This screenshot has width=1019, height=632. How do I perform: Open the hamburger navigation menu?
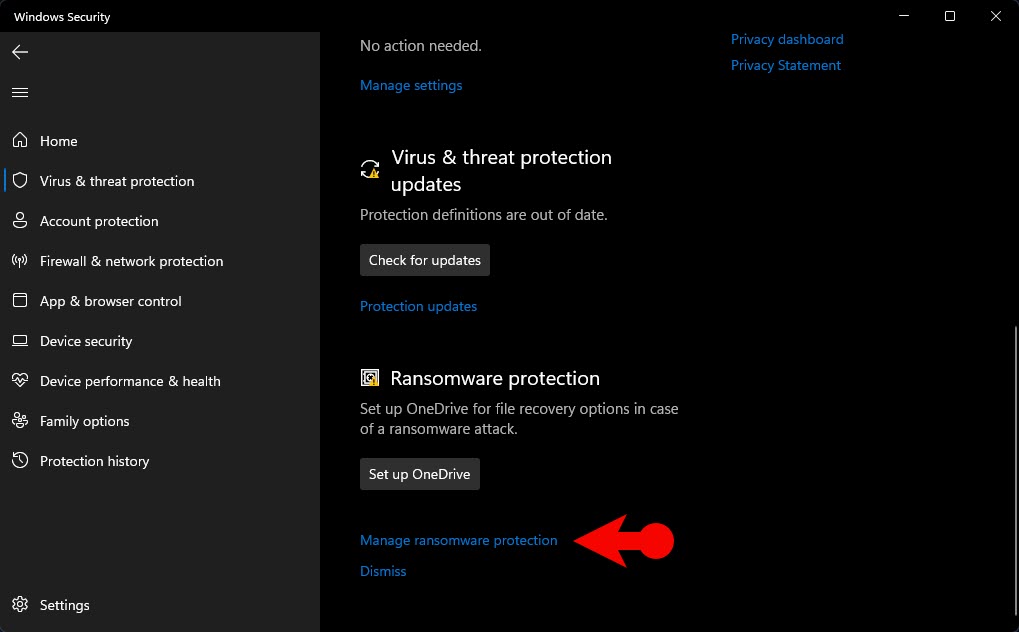point(20,92)
